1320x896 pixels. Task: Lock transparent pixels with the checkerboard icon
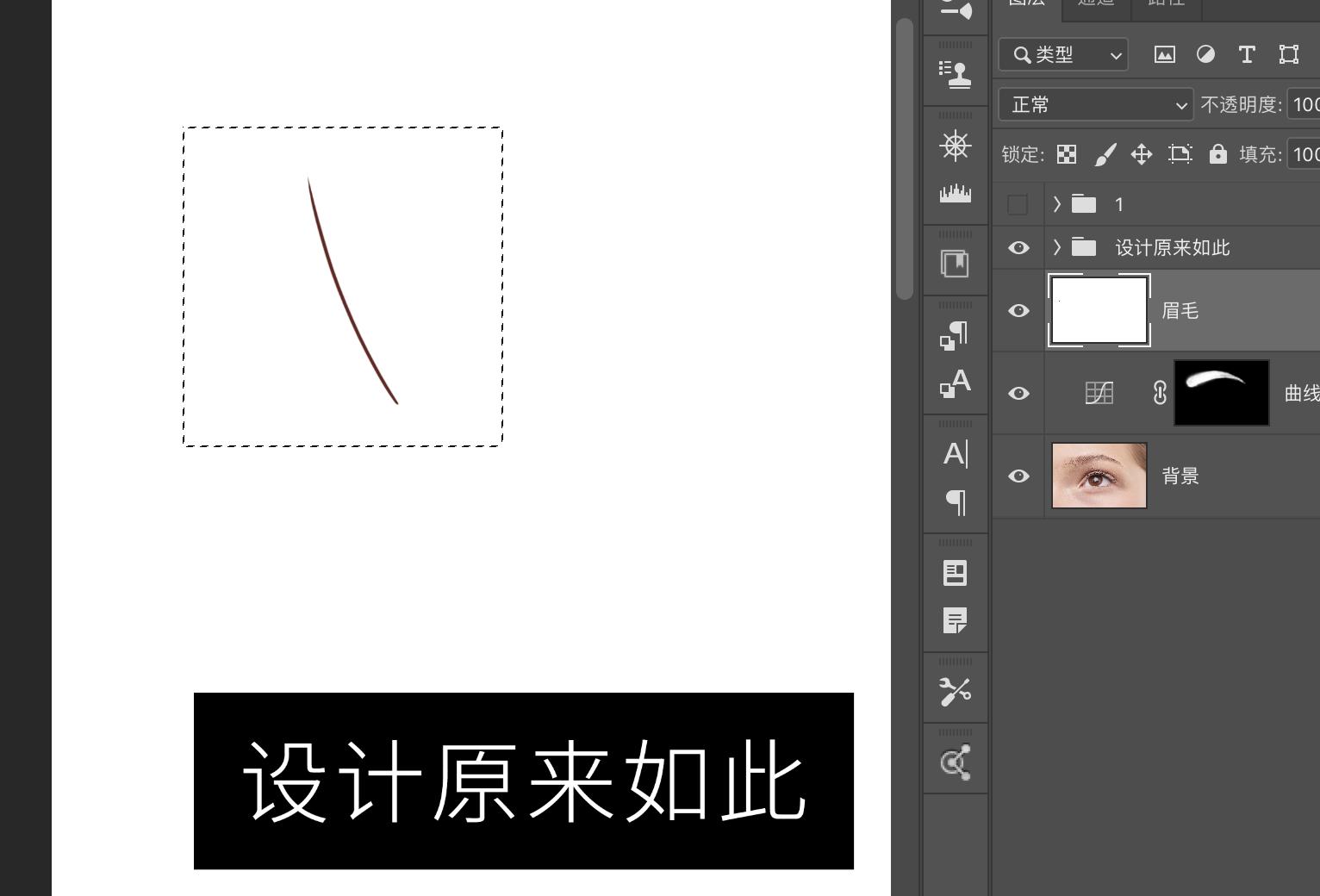[1067, 154]
